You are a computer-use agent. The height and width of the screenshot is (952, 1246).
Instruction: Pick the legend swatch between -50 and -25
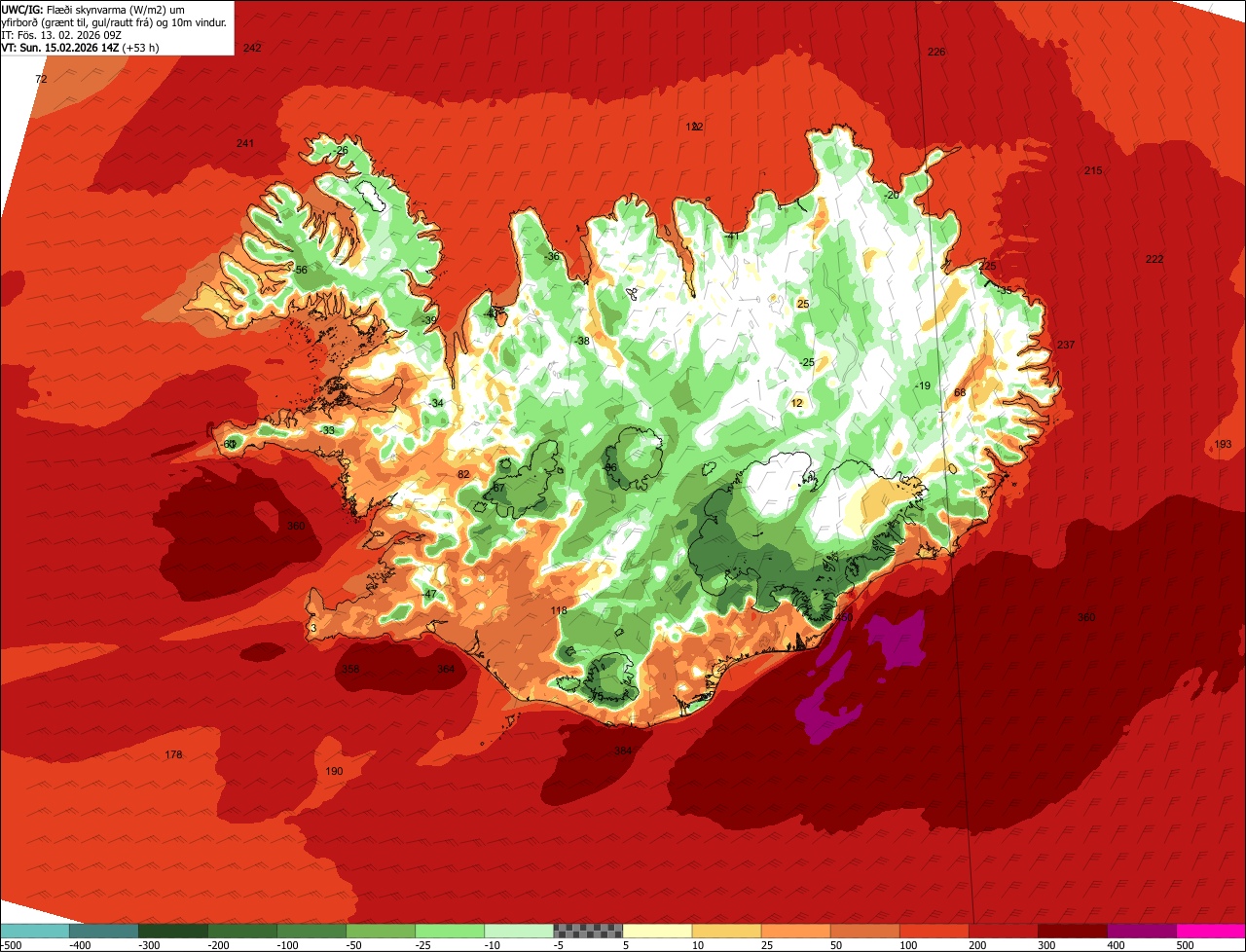(x=381, y=930)
